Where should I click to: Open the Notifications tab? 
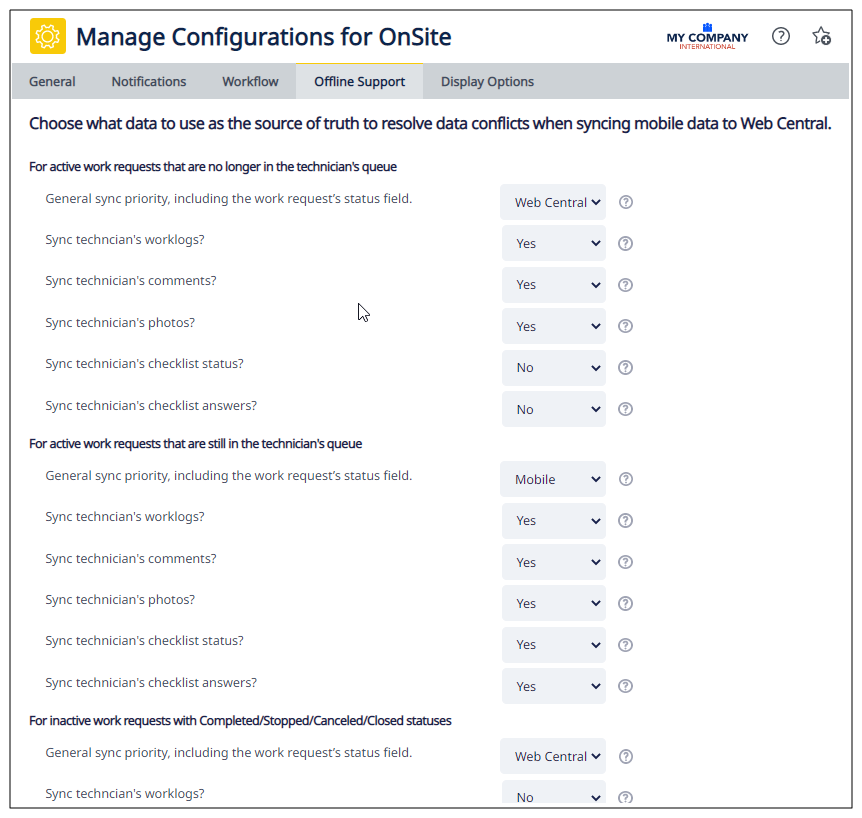pos(149,82)
